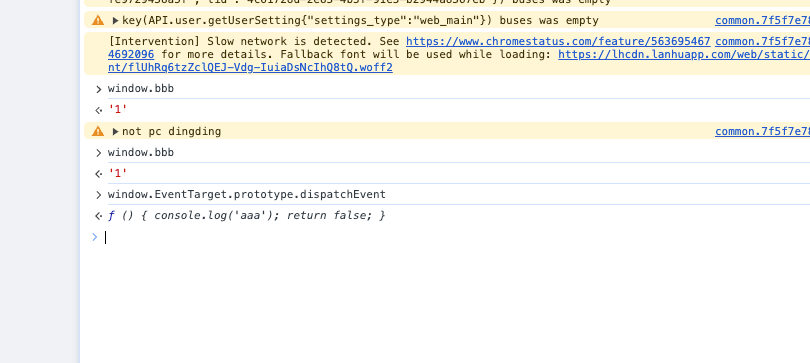
Task: Click the warning icon beside the getUserSetting message
Action: (x=98, y=21)
